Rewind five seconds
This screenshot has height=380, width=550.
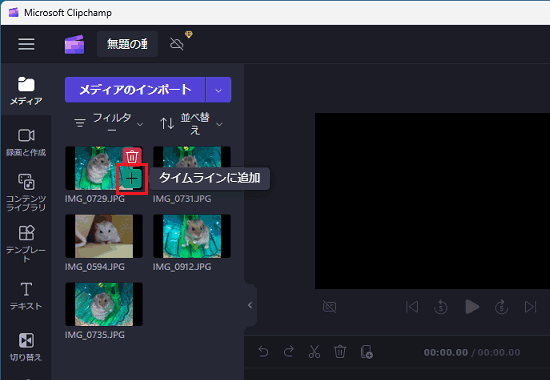441,307
